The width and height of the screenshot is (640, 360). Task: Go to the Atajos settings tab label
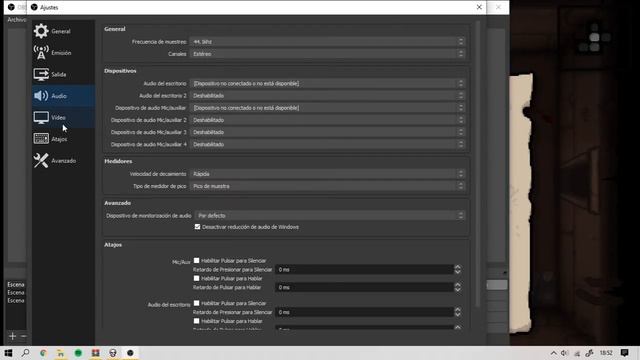[x=59, y=139]
